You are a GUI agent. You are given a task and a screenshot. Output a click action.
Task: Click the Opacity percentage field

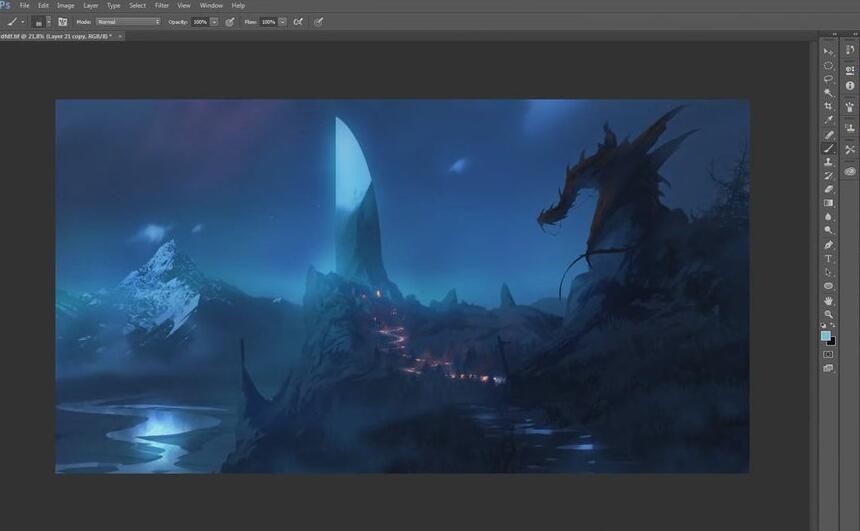(200, 22)
